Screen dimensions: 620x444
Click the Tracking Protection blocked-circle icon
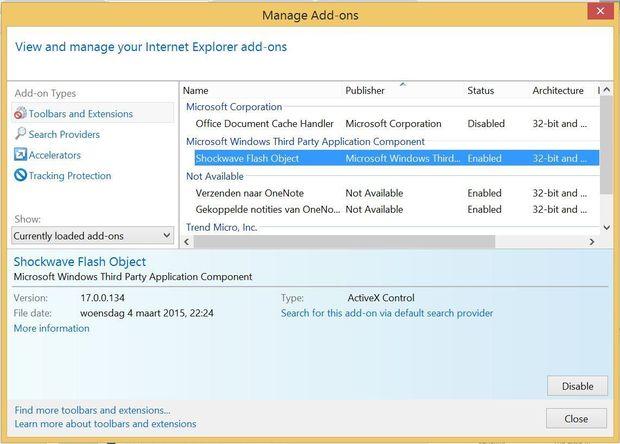tap(20, 175)
